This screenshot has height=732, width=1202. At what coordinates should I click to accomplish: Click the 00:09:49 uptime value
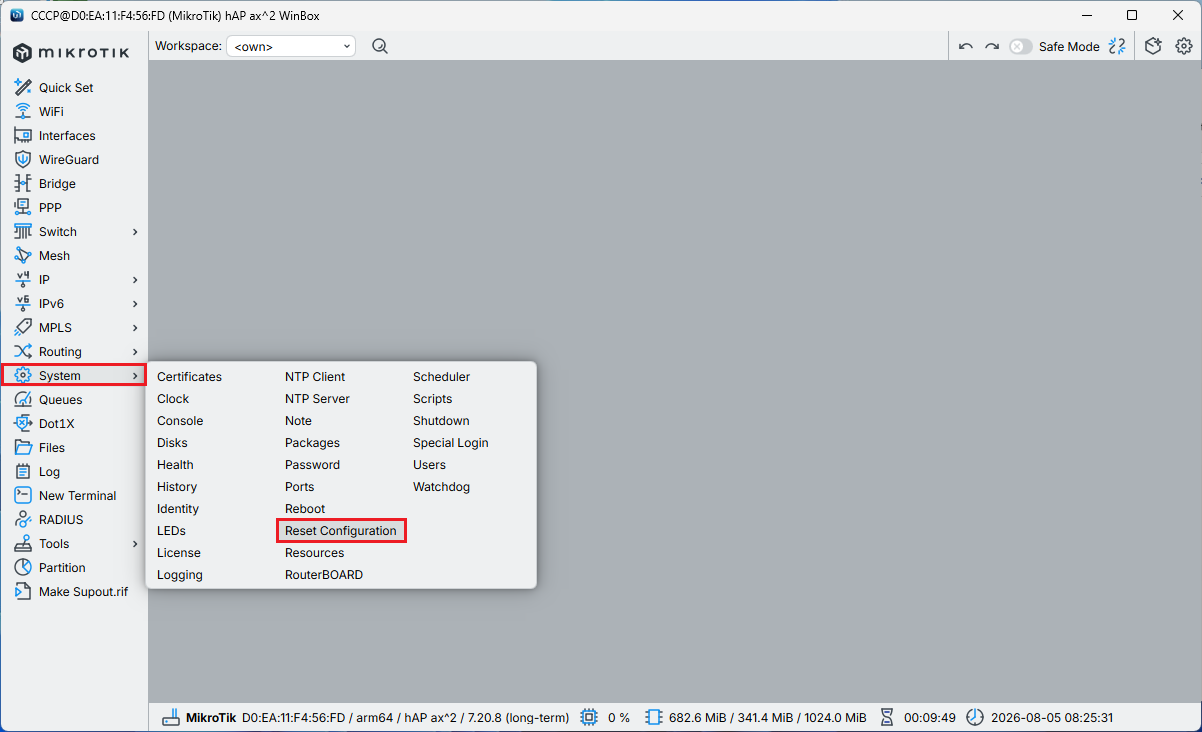pos(930,718)
